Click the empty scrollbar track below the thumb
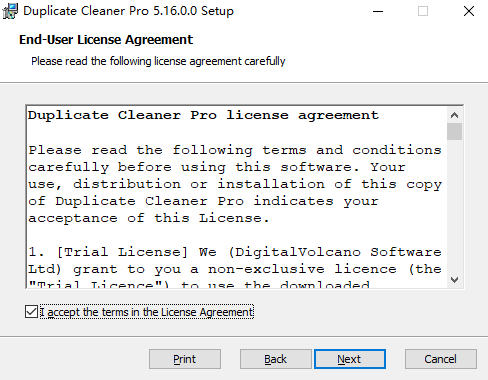This screenshot has height=380, width=488. [x=454, y=206]
